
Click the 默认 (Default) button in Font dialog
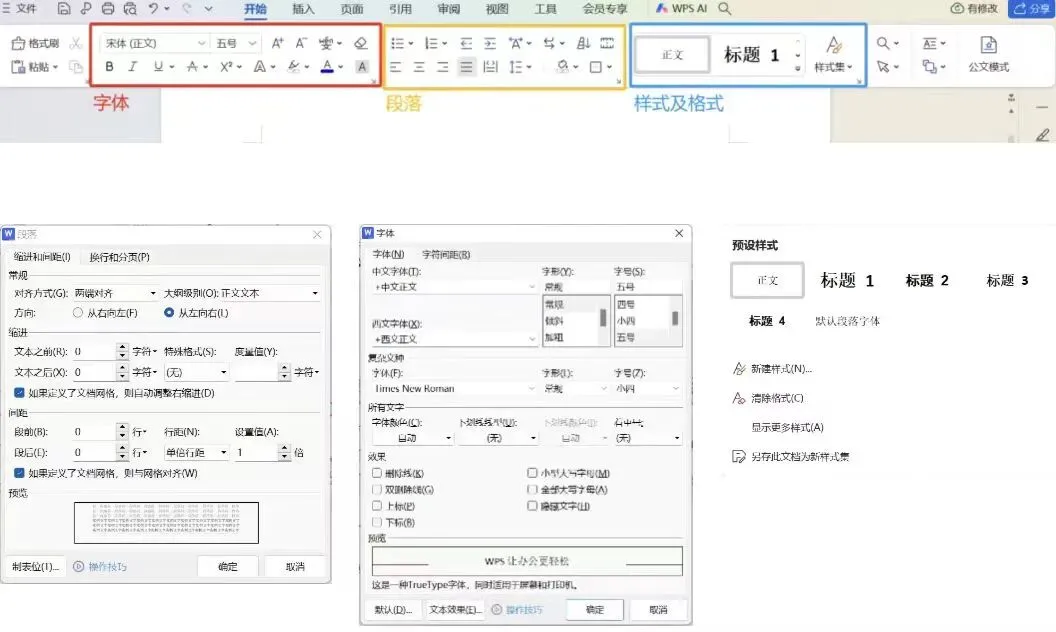pyautogui.click(x=393, y=610)
